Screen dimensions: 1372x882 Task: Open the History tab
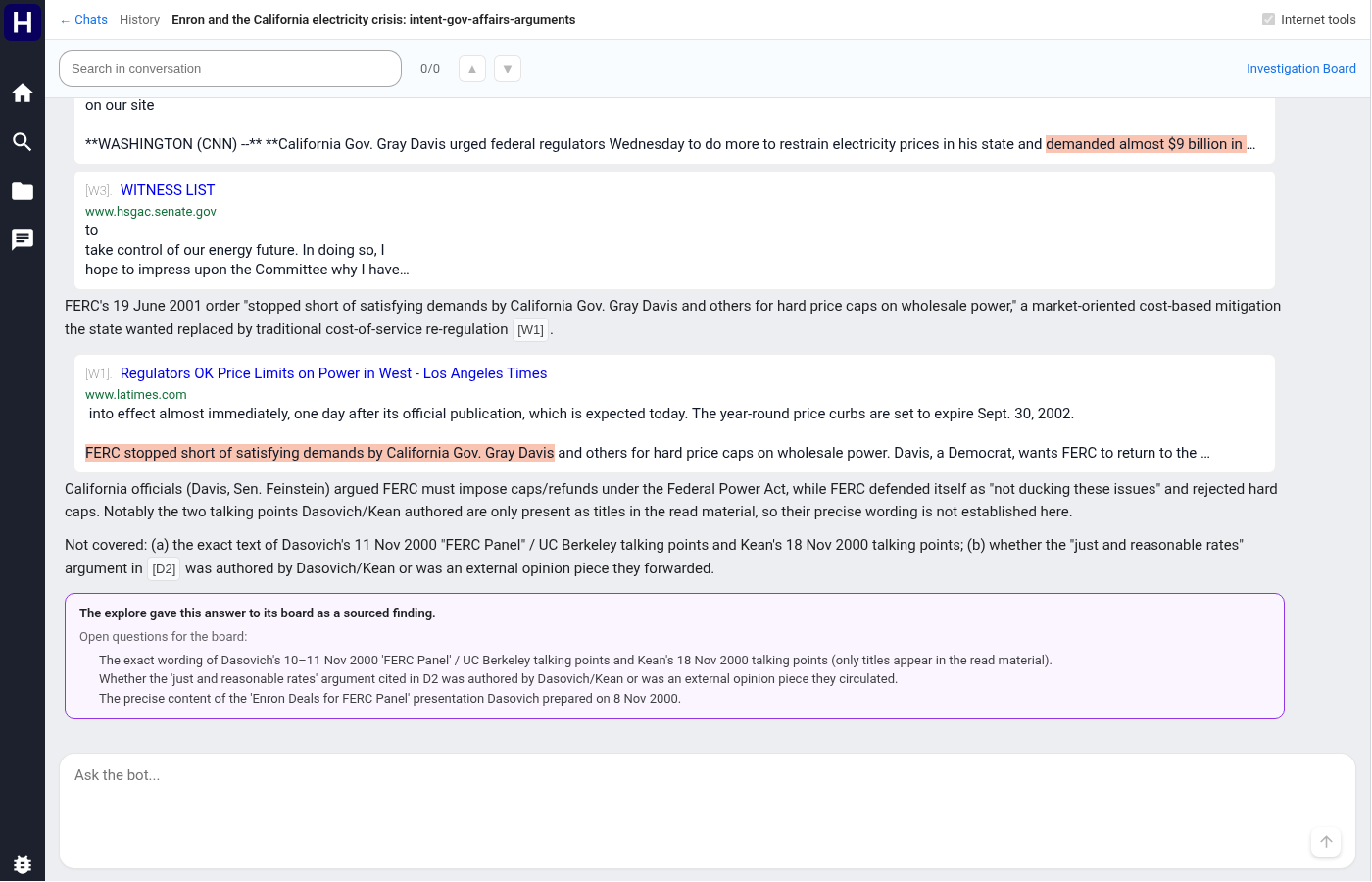click(139, 20)
